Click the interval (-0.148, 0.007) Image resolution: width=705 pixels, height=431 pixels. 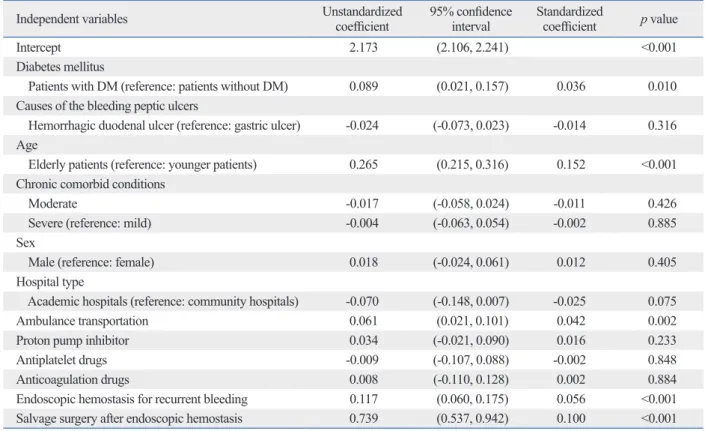pos(471,302)
